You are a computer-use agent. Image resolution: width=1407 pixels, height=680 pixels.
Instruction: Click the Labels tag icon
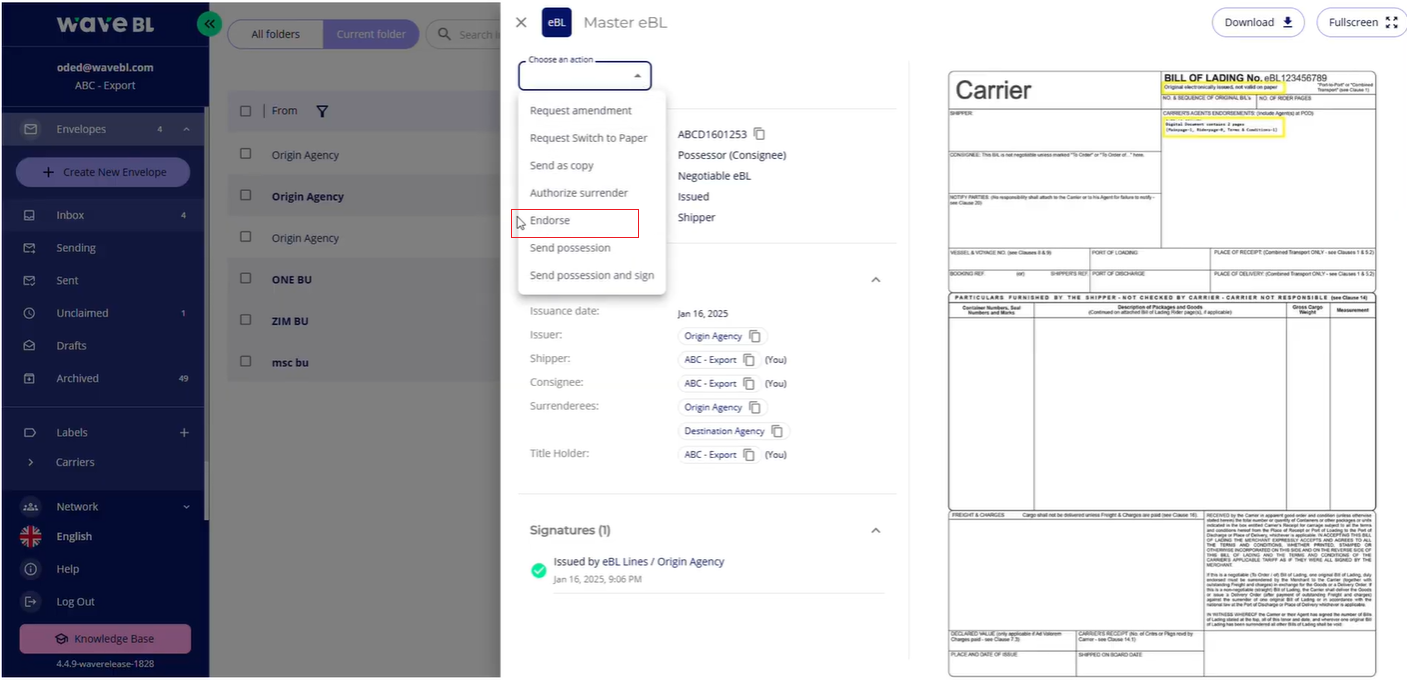tap(30, 433)
